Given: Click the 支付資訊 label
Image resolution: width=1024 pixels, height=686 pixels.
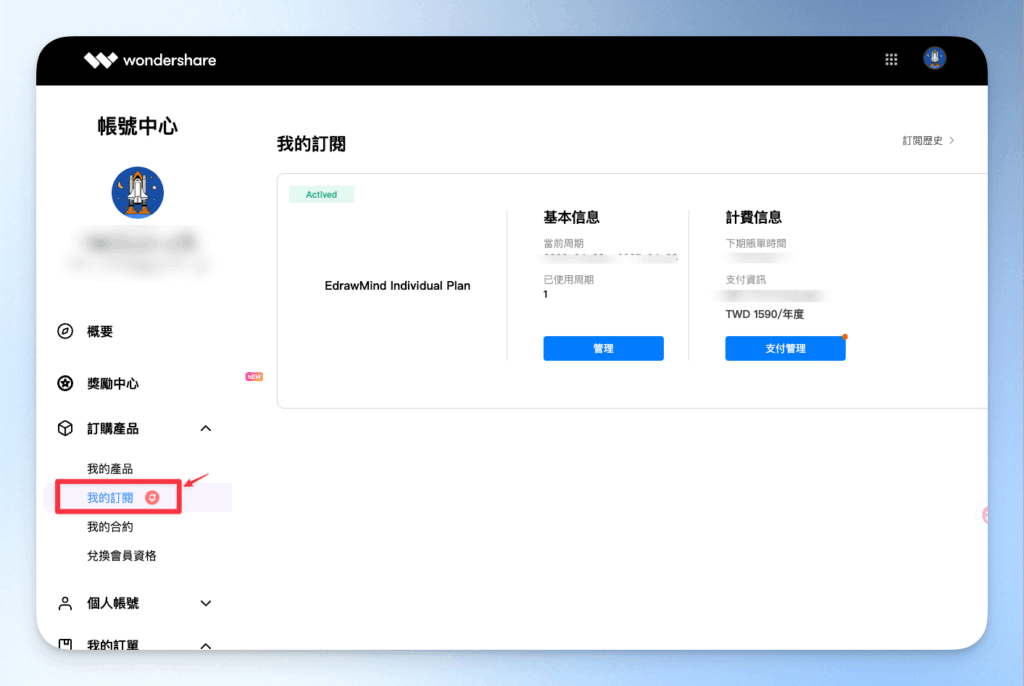Looking at the screenshot, I should coord(746,280).
